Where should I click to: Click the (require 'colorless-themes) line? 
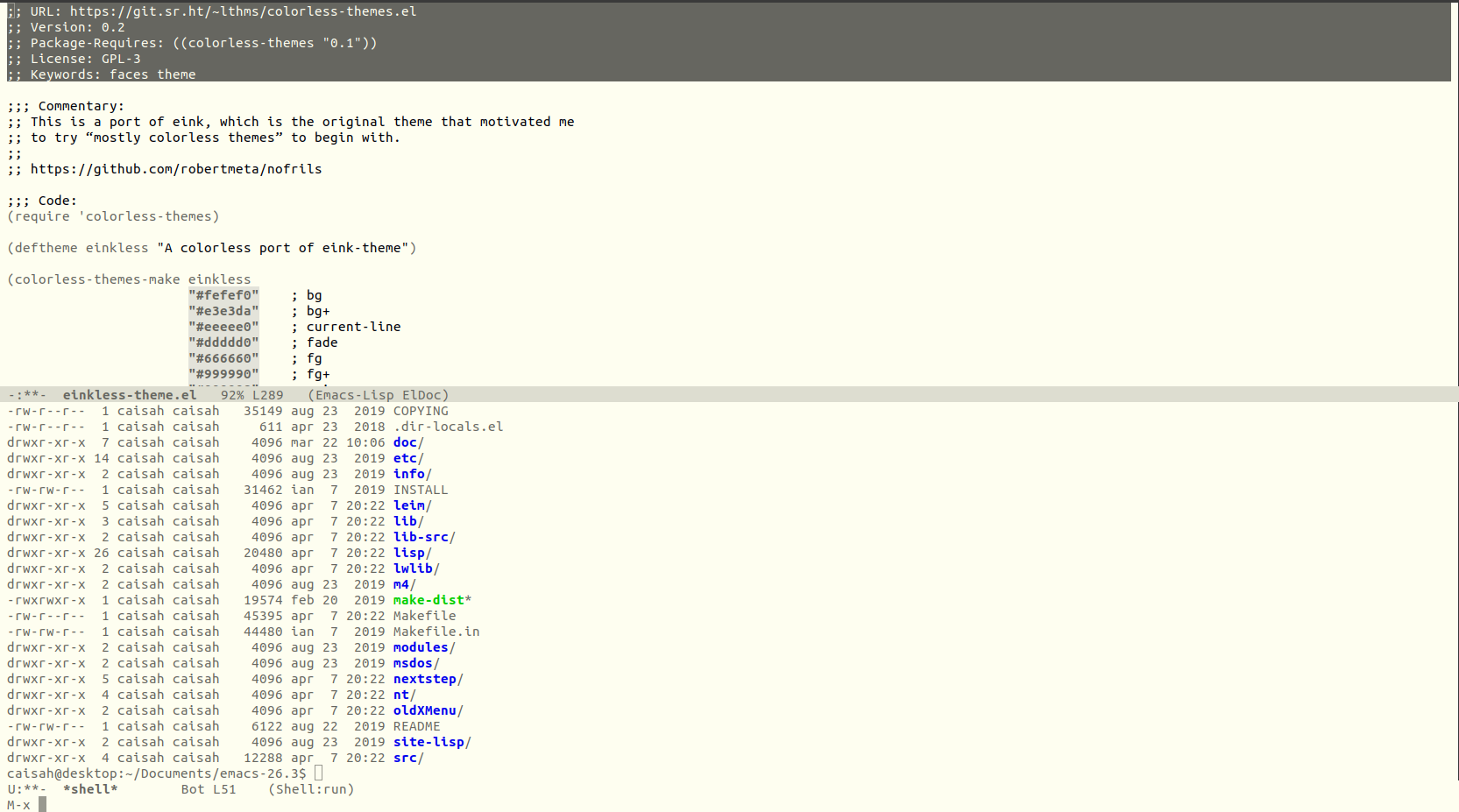[113, 216]
